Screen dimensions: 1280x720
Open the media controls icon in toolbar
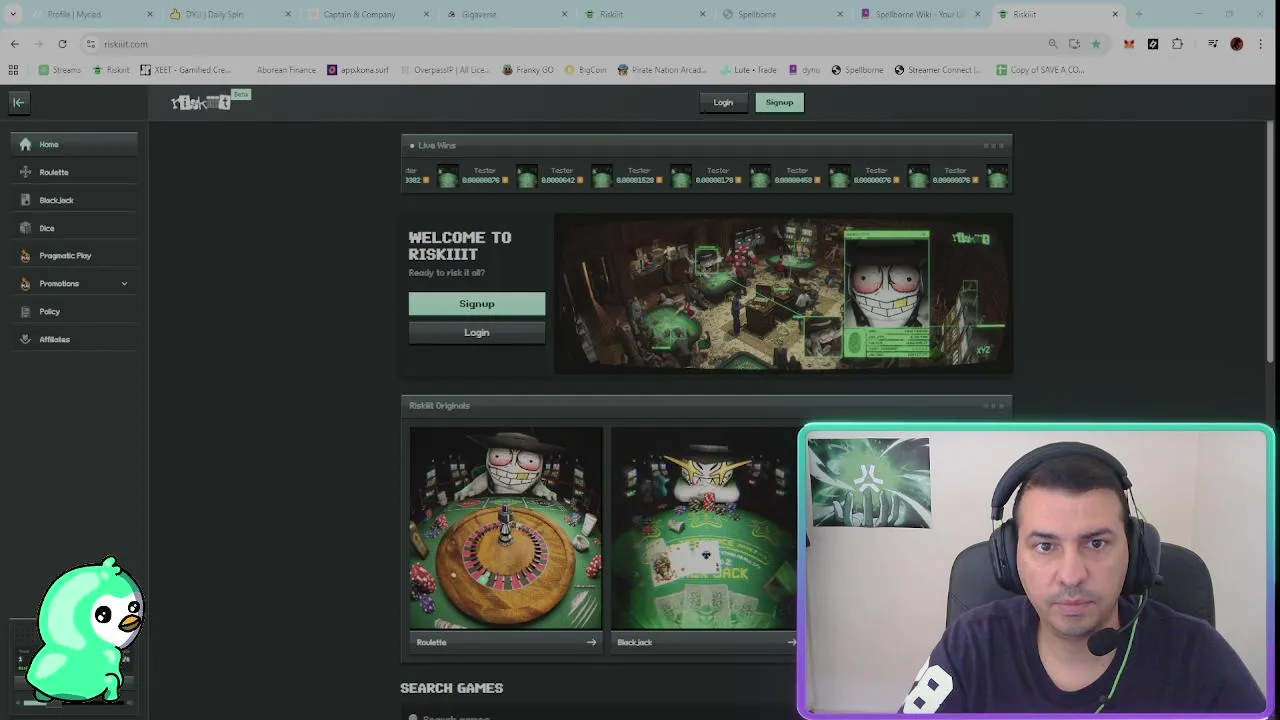[1213, 44]
